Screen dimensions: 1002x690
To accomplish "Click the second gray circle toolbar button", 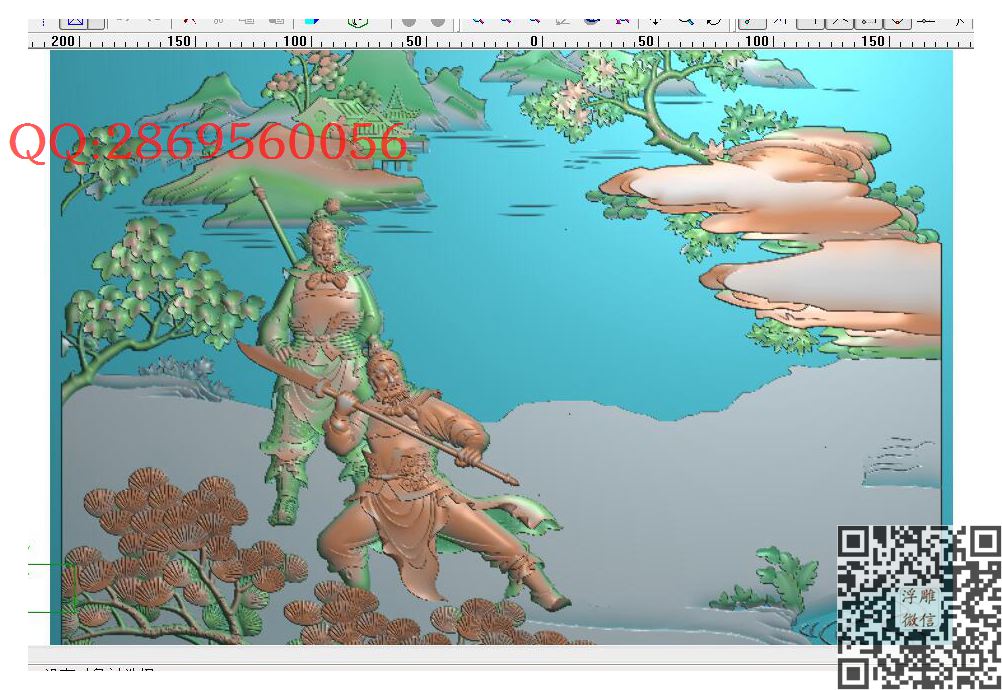I will click(437, 20).
